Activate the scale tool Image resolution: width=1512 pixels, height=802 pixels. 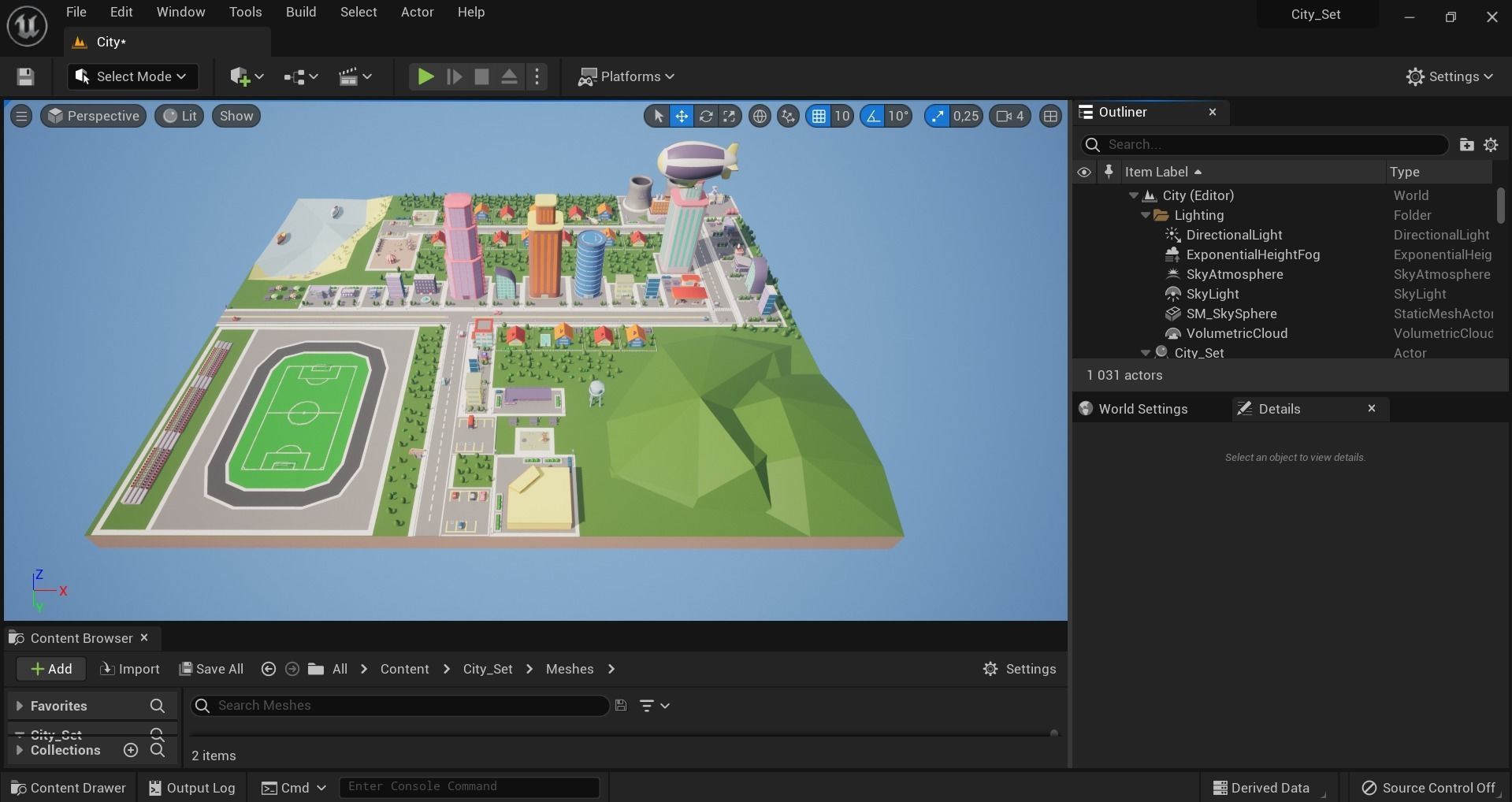730,116
